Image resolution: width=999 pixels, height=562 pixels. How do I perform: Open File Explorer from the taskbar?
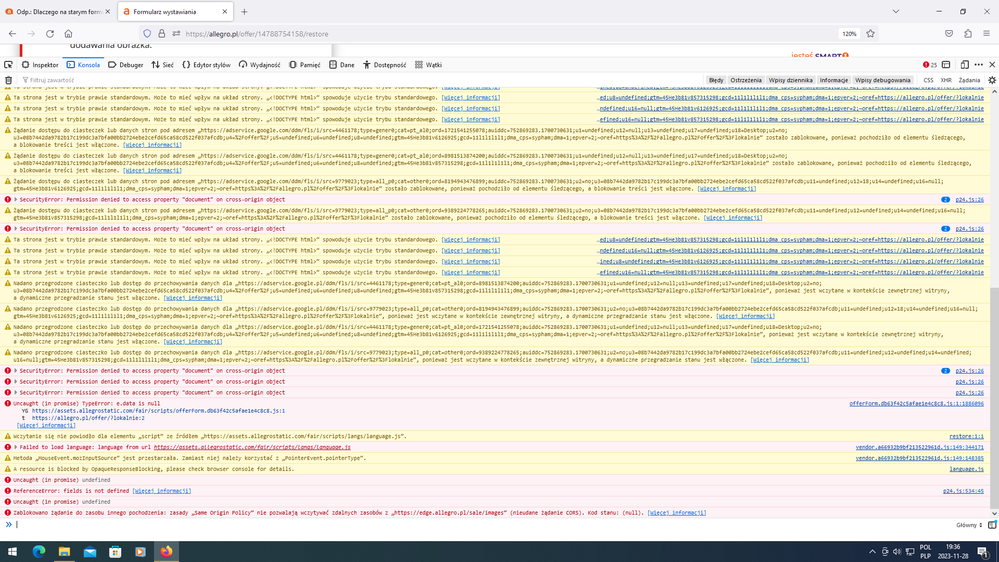click(x=64, y=551)
